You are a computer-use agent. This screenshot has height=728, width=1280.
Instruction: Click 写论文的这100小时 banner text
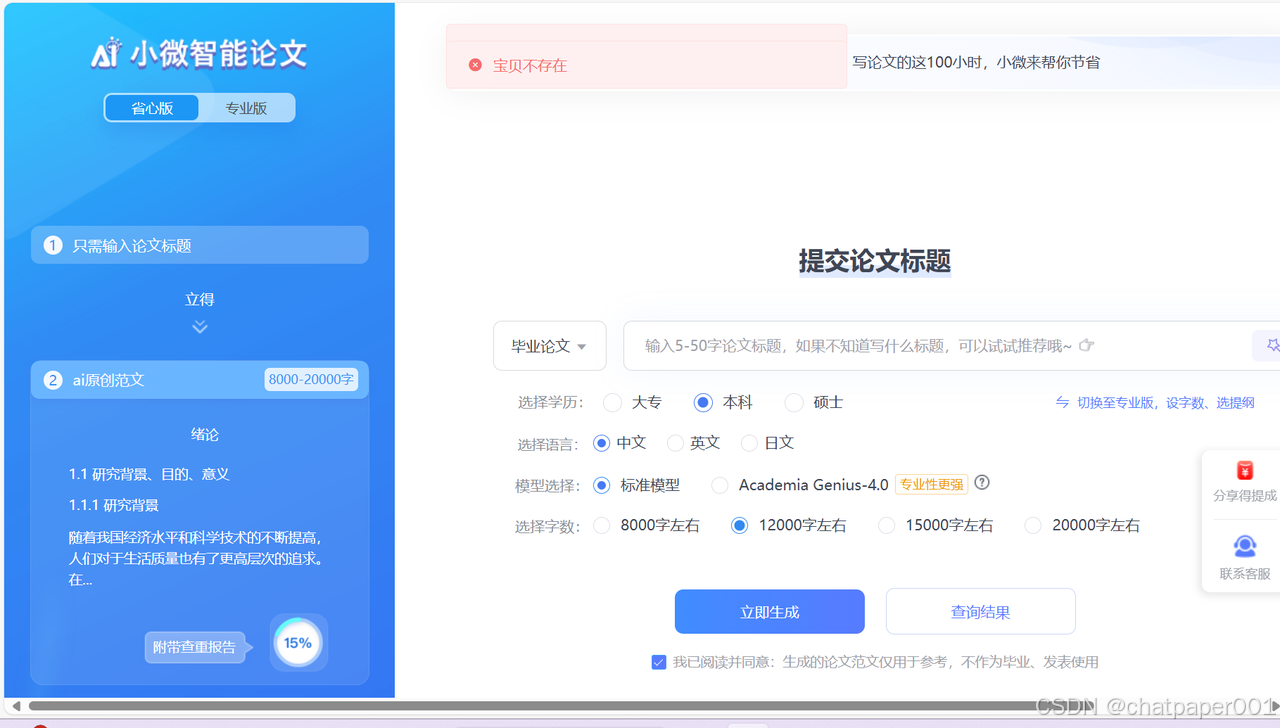point(976,62)
